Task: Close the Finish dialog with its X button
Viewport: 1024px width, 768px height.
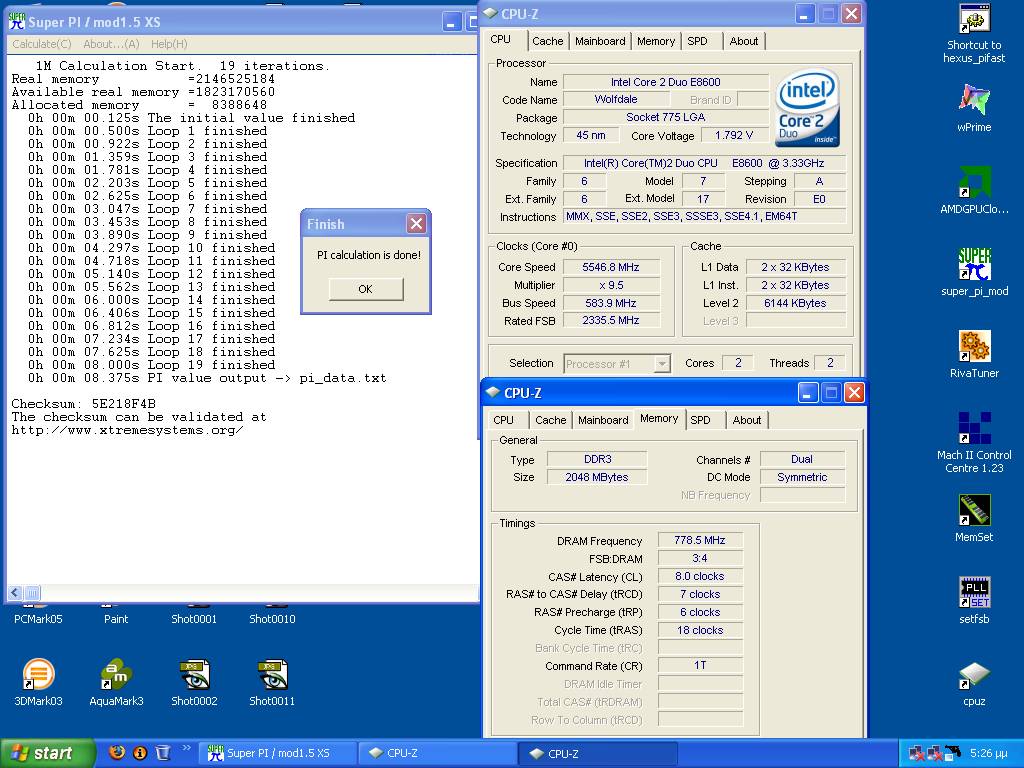Action: click(x=416, y=223)
